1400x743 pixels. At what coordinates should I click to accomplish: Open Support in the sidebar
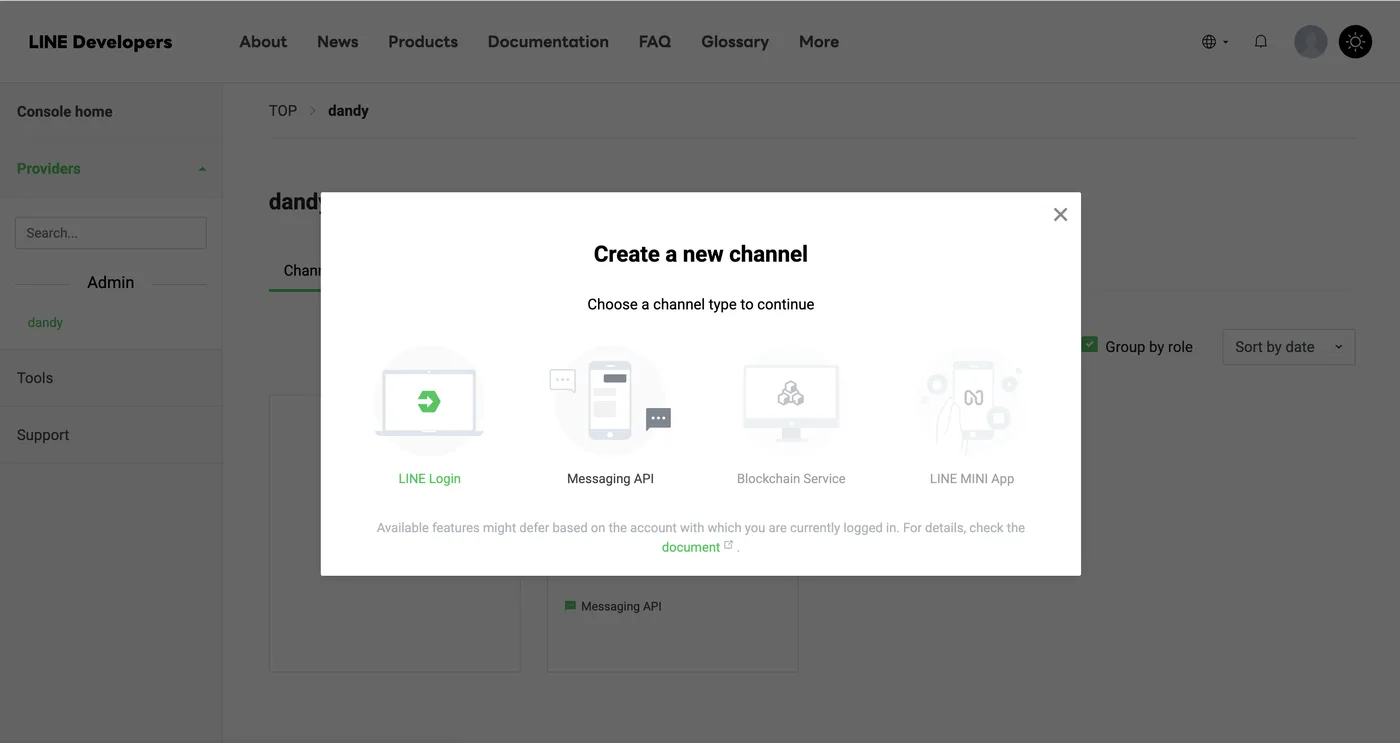[x=43, y=435]
